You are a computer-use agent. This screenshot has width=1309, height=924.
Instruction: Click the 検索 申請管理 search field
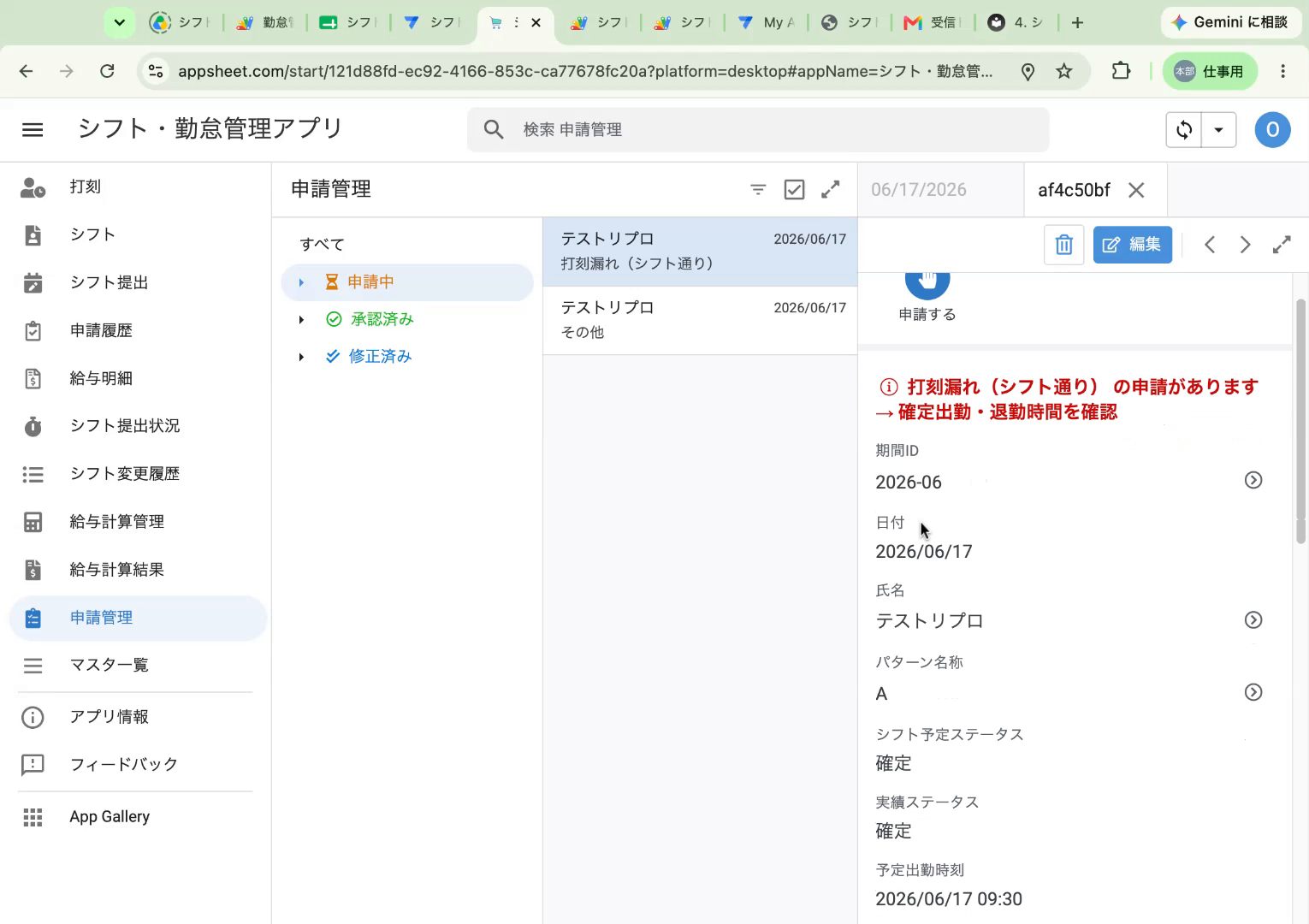pos(758,130)
